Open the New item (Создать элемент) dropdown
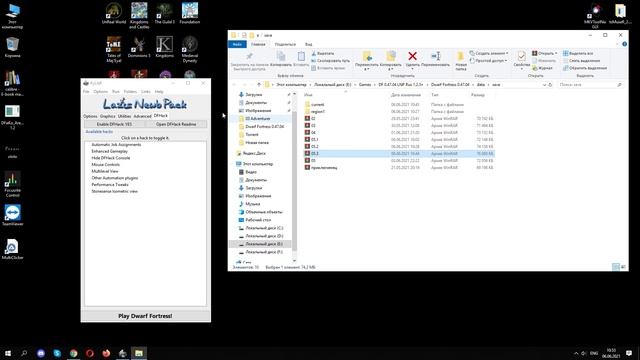Image resolution: width=640 pixels, height=360 pixels. coord(489,53)
